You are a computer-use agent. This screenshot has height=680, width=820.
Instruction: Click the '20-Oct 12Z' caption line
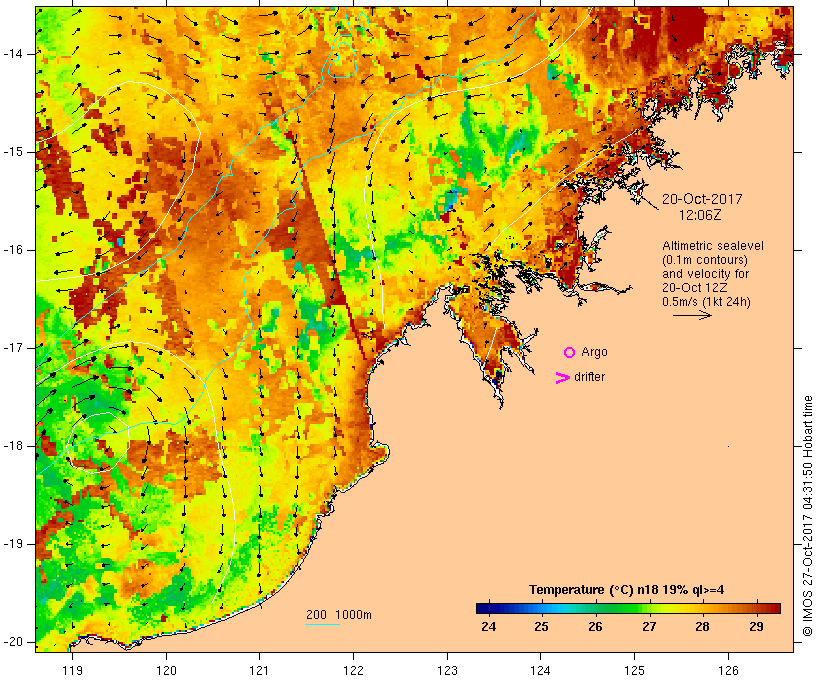tap(694, 288)
